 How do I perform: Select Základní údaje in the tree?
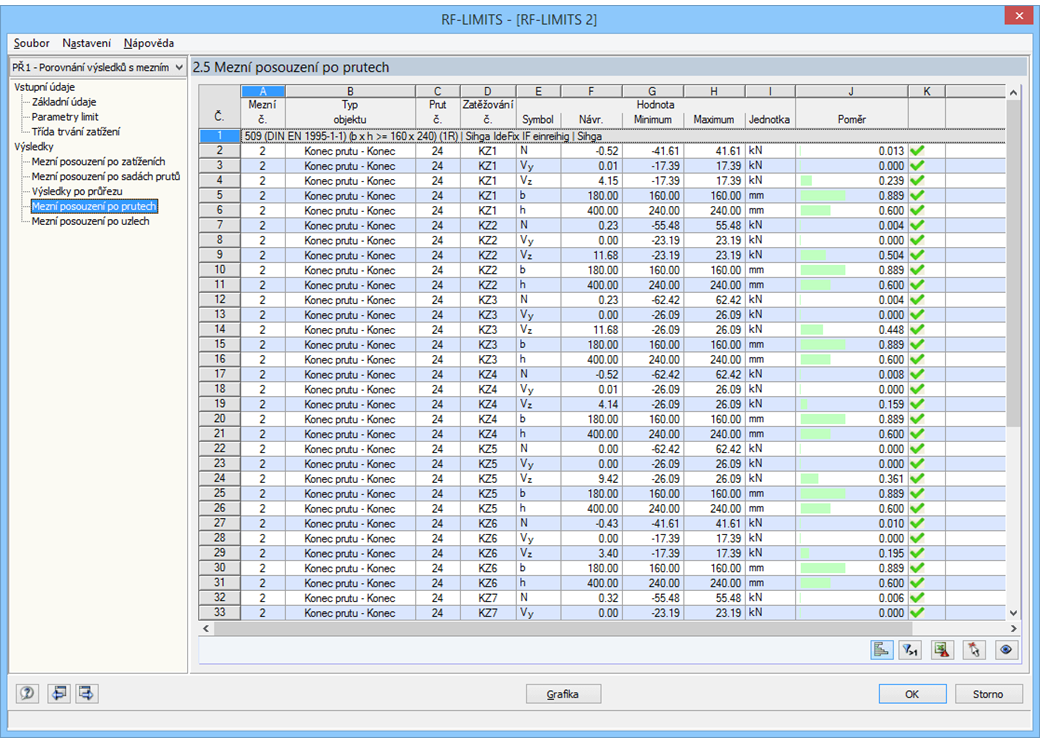pyautogui.click(x=64, y=102)
